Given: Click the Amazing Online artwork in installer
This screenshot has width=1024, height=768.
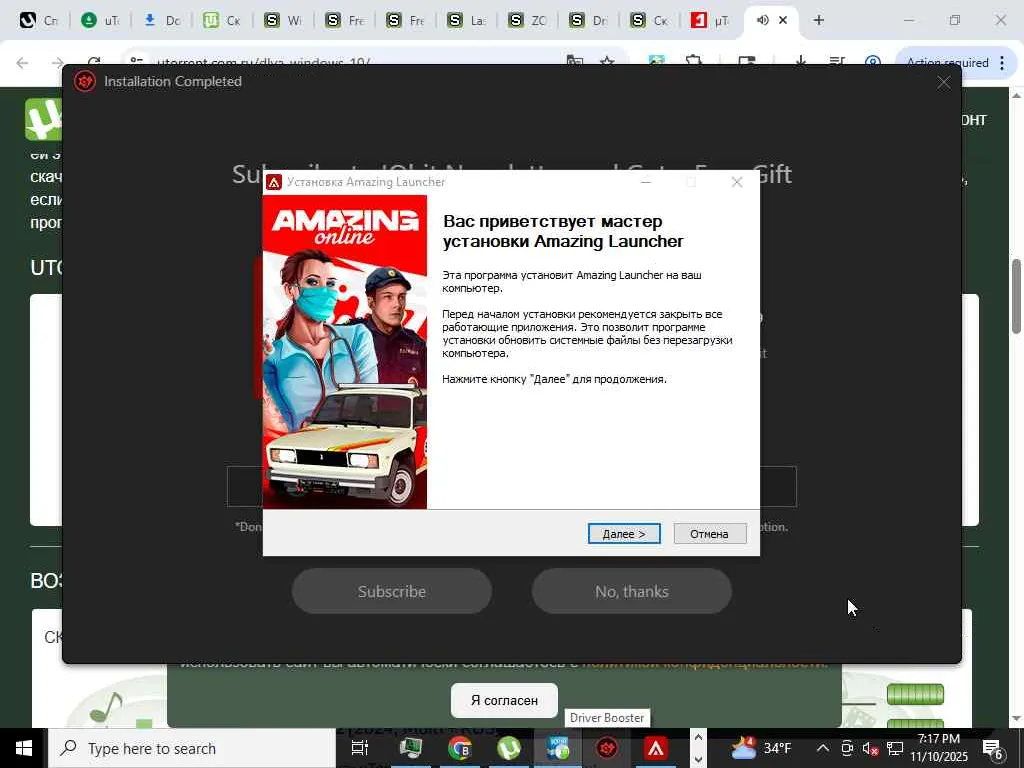Looking at the screenshot, I should coord(345,352).
